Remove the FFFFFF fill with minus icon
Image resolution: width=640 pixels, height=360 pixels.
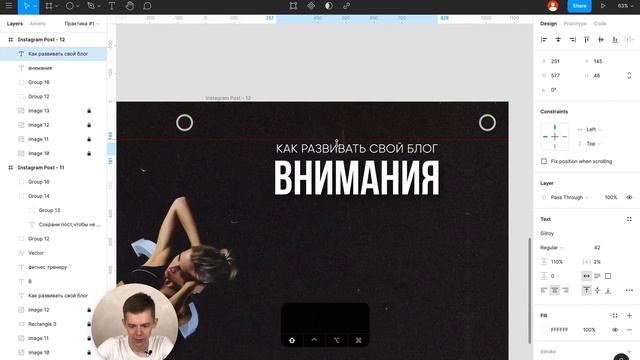click(629, 330)
